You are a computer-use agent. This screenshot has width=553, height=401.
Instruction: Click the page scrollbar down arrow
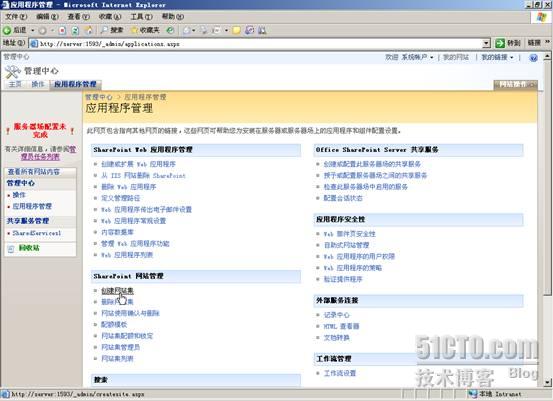coord(547,382)
